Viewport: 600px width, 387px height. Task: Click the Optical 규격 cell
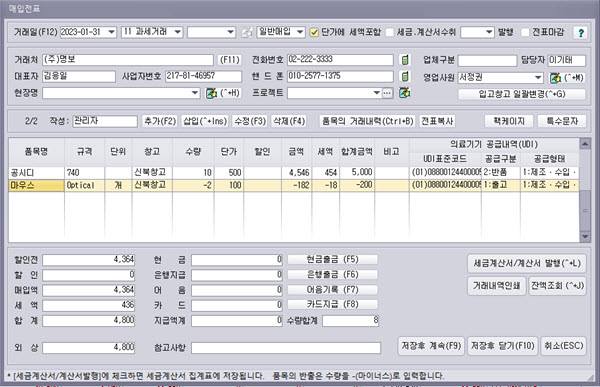pyautogui.click(x=84, y=185)
